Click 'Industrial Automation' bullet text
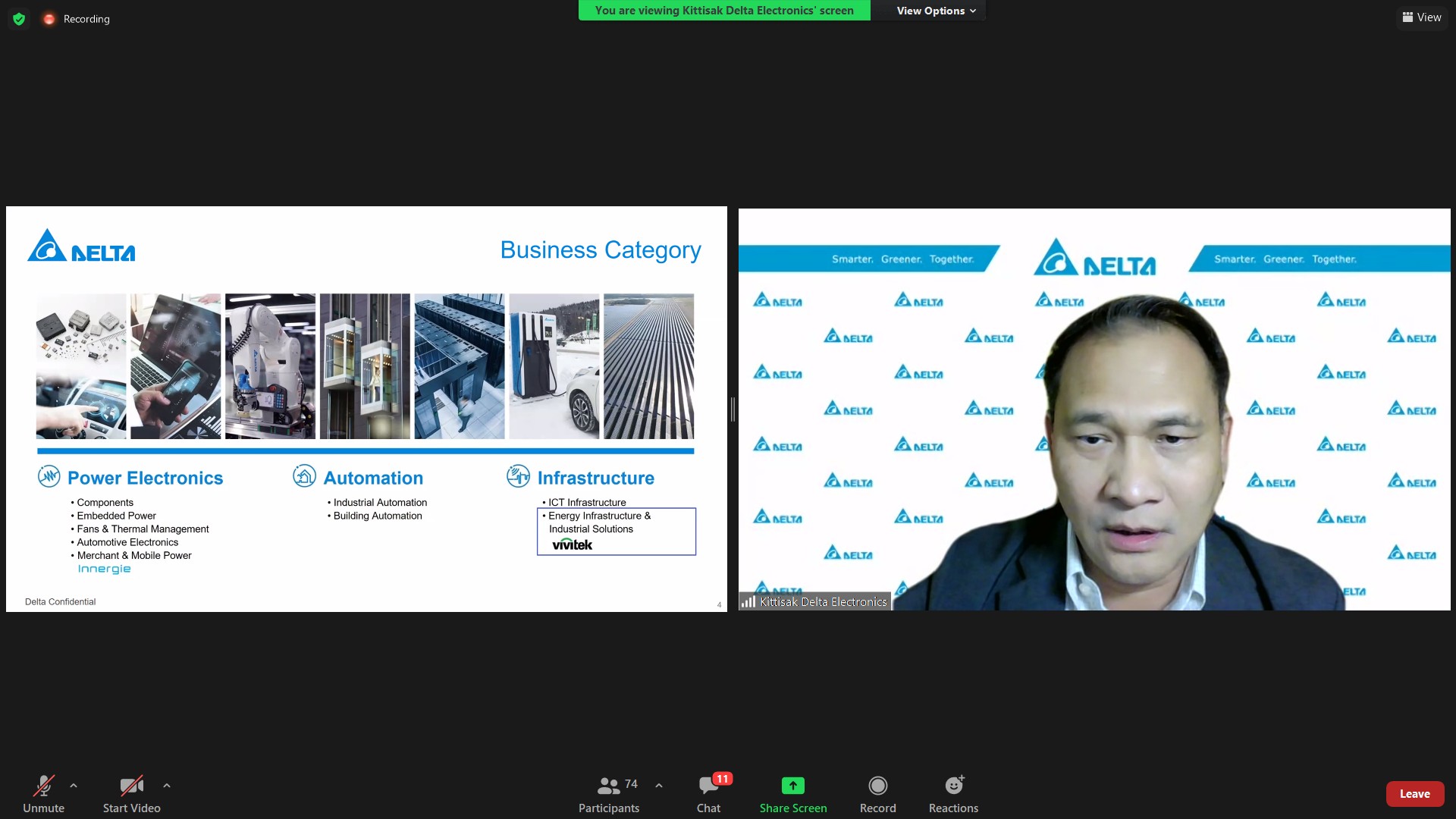Screen dimensions: 1456x819 (380, 503)
